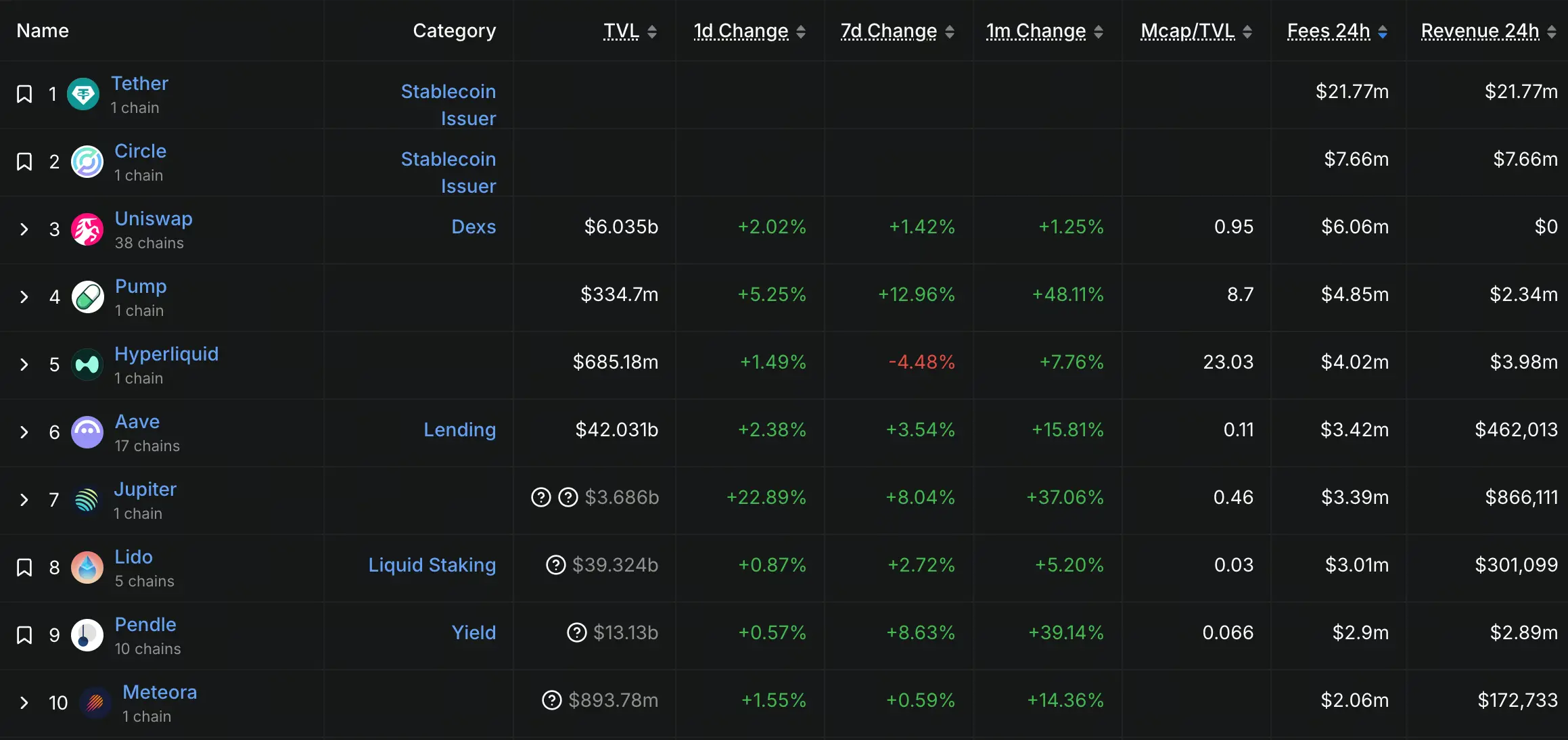Open the Jupiter protocol link

point(145,489)
